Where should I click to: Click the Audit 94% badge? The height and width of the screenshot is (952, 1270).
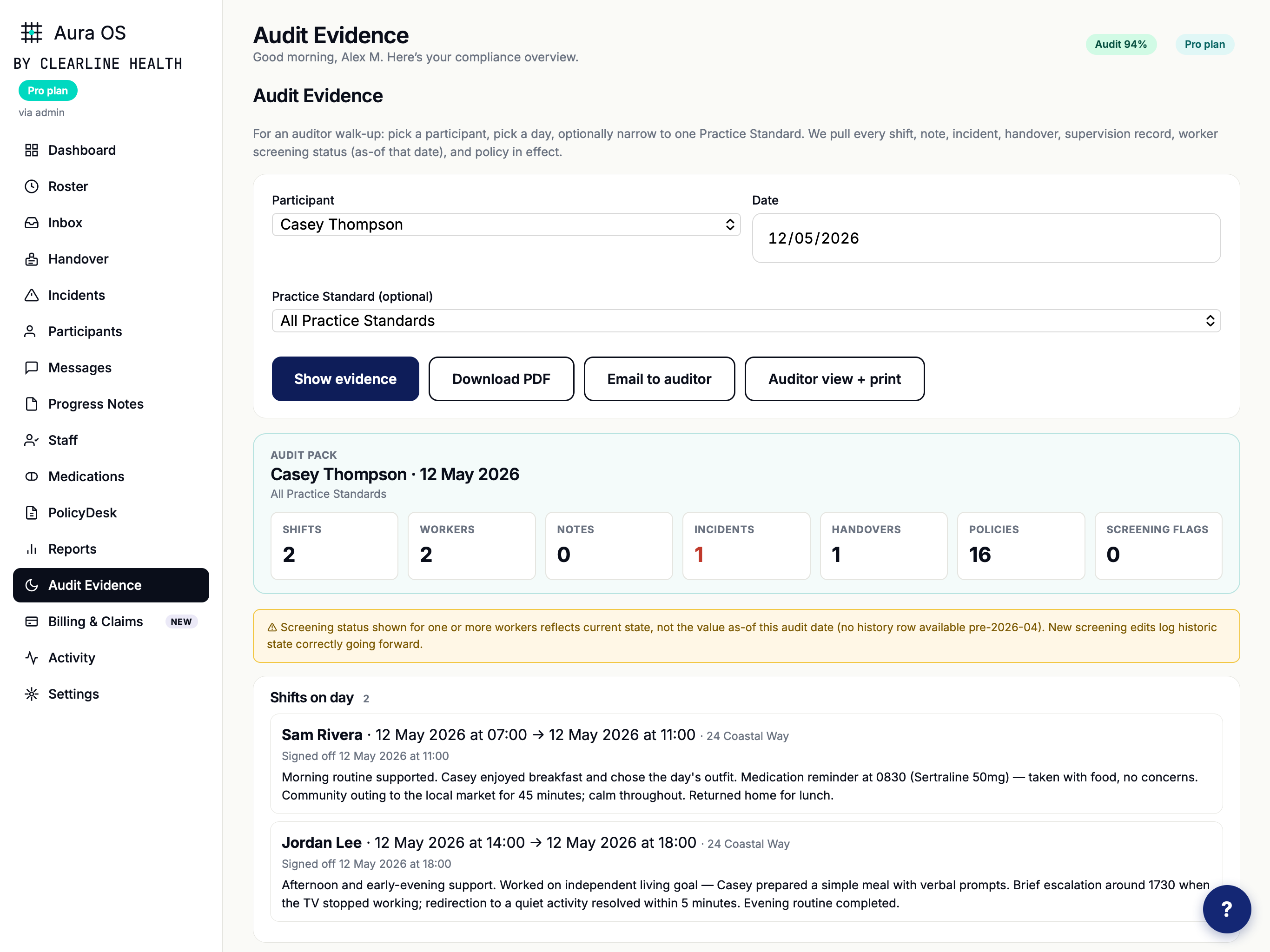tap(1120, 44)
